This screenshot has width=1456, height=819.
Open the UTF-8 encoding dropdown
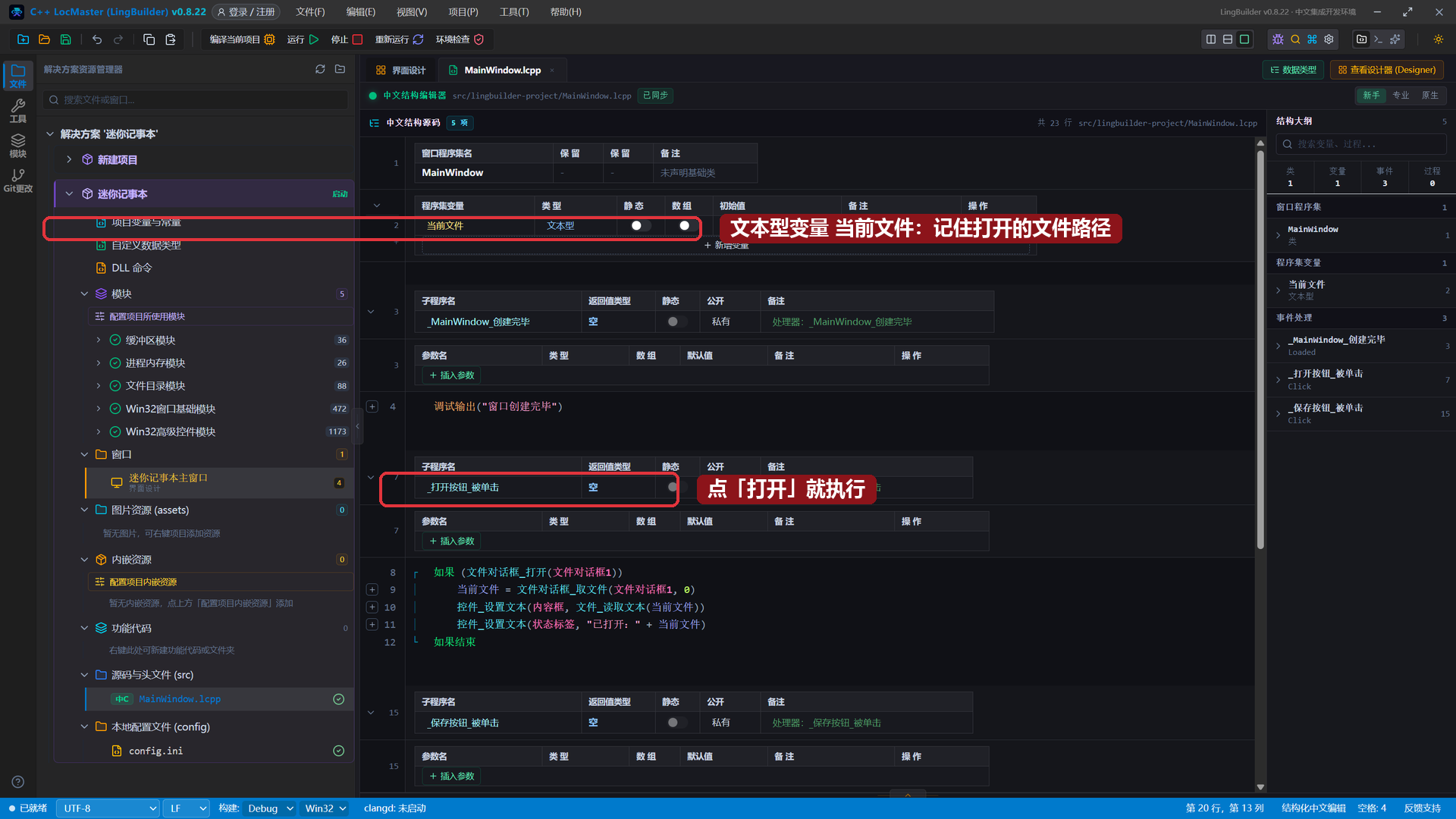pos(108,808)
